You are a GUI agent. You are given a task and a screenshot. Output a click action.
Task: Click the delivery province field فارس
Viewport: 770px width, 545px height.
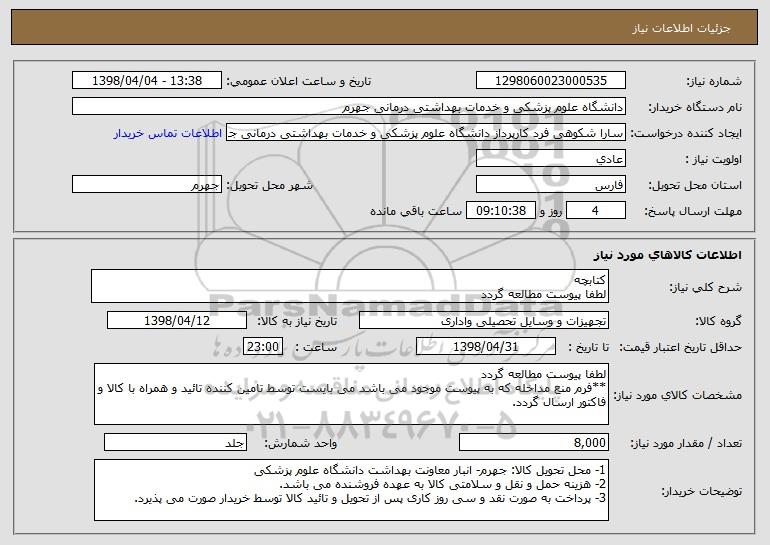click(x=550, y=185)
